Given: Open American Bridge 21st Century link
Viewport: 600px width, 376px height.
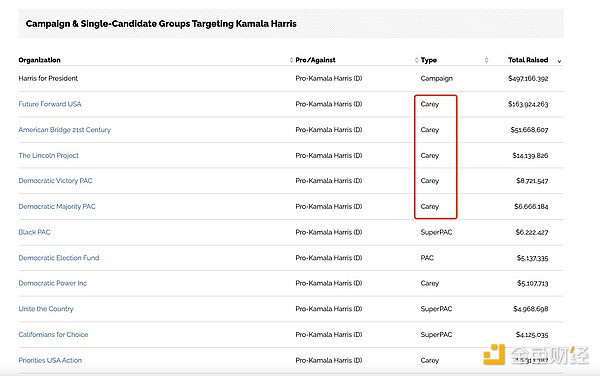Looking at the screenshot, I should click(x=65, y=130).
